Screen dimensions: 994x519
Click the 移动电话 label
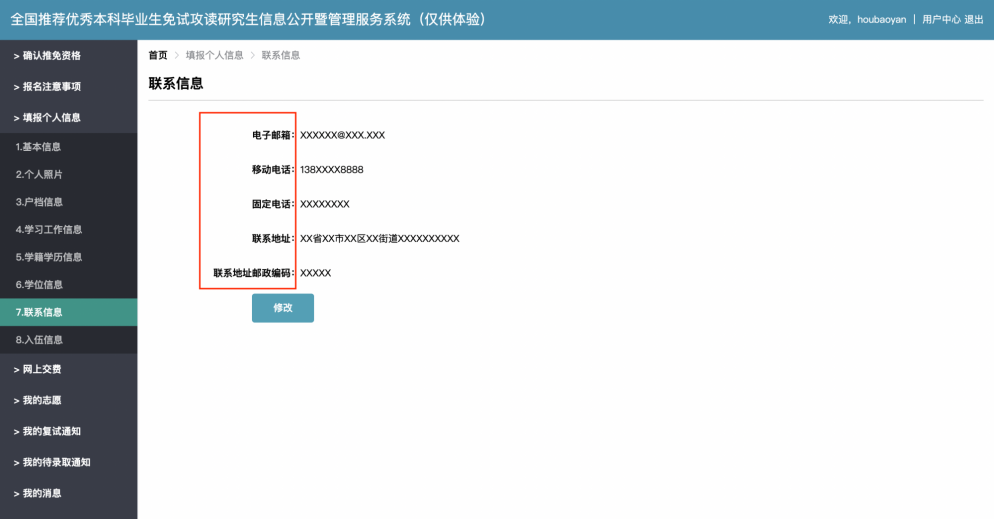coord(273,170)
